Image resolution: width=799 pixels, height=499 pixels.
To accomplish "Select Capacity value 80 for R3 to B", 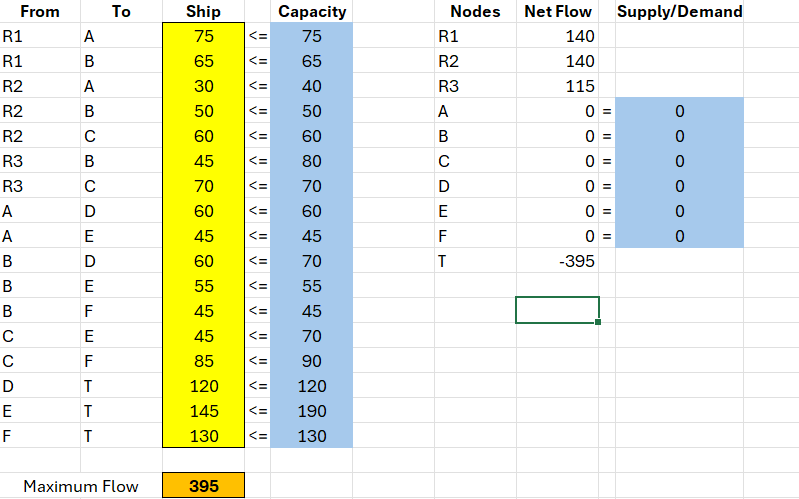I will 311,161.
